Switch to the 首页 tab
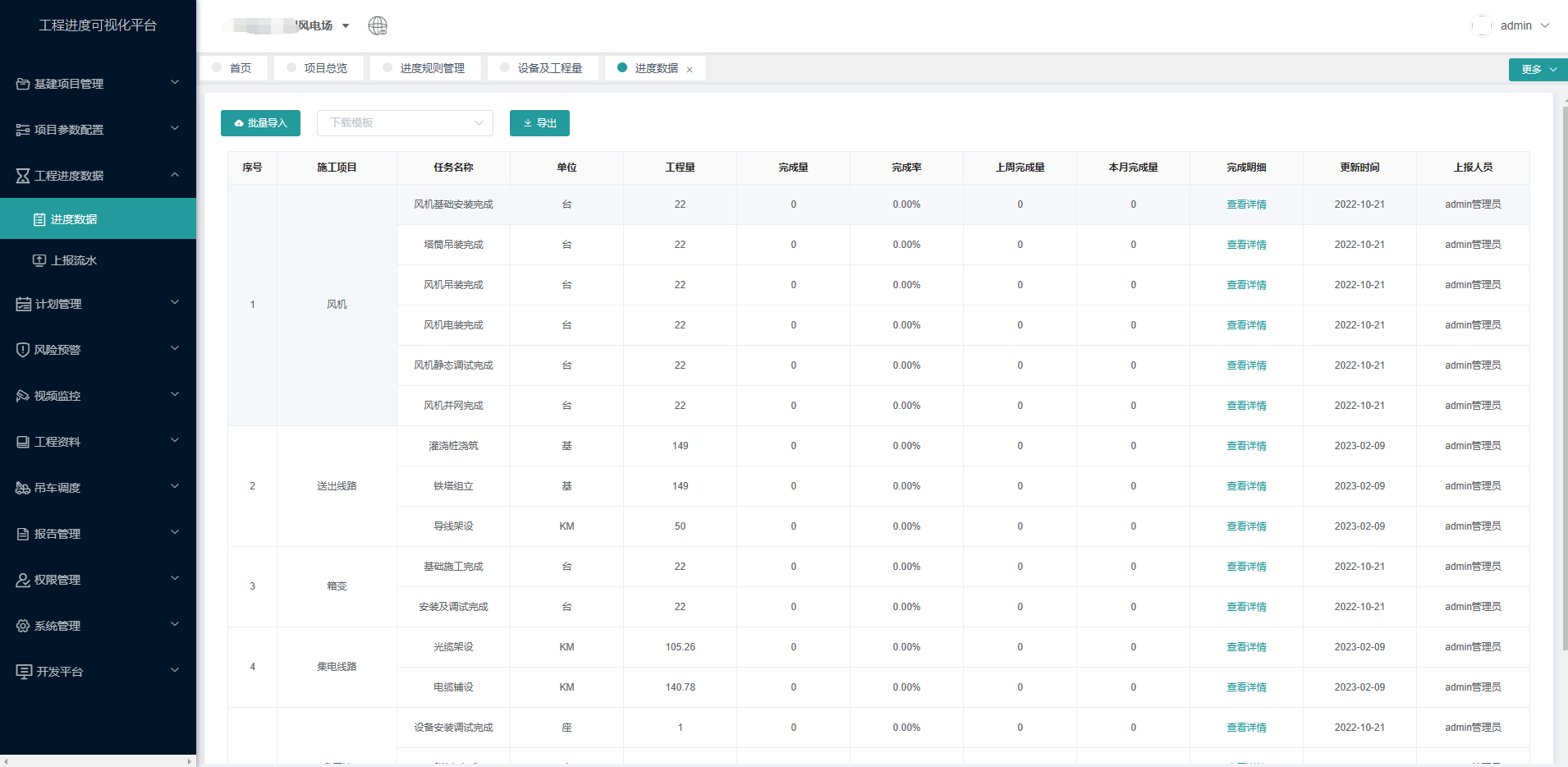 point(233,68)
